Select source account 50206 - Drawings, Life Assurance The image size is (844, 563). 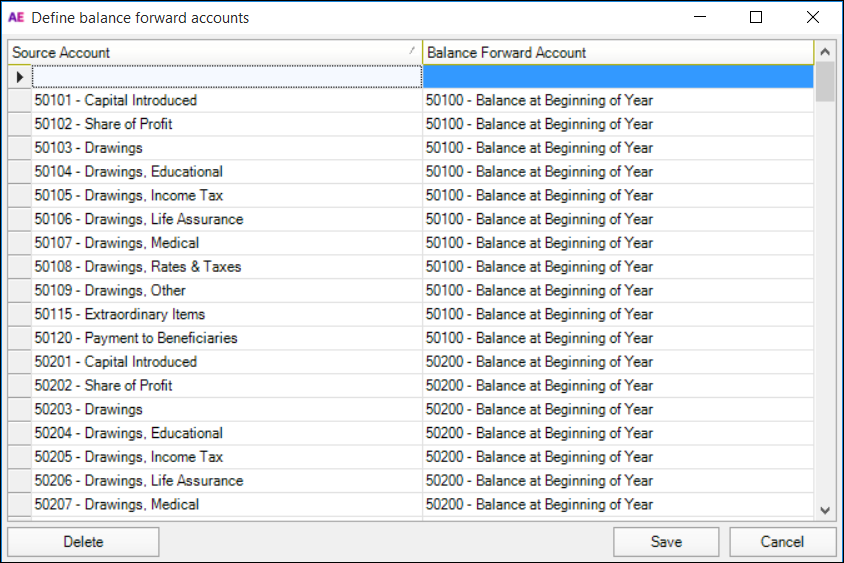coord(139,480)
